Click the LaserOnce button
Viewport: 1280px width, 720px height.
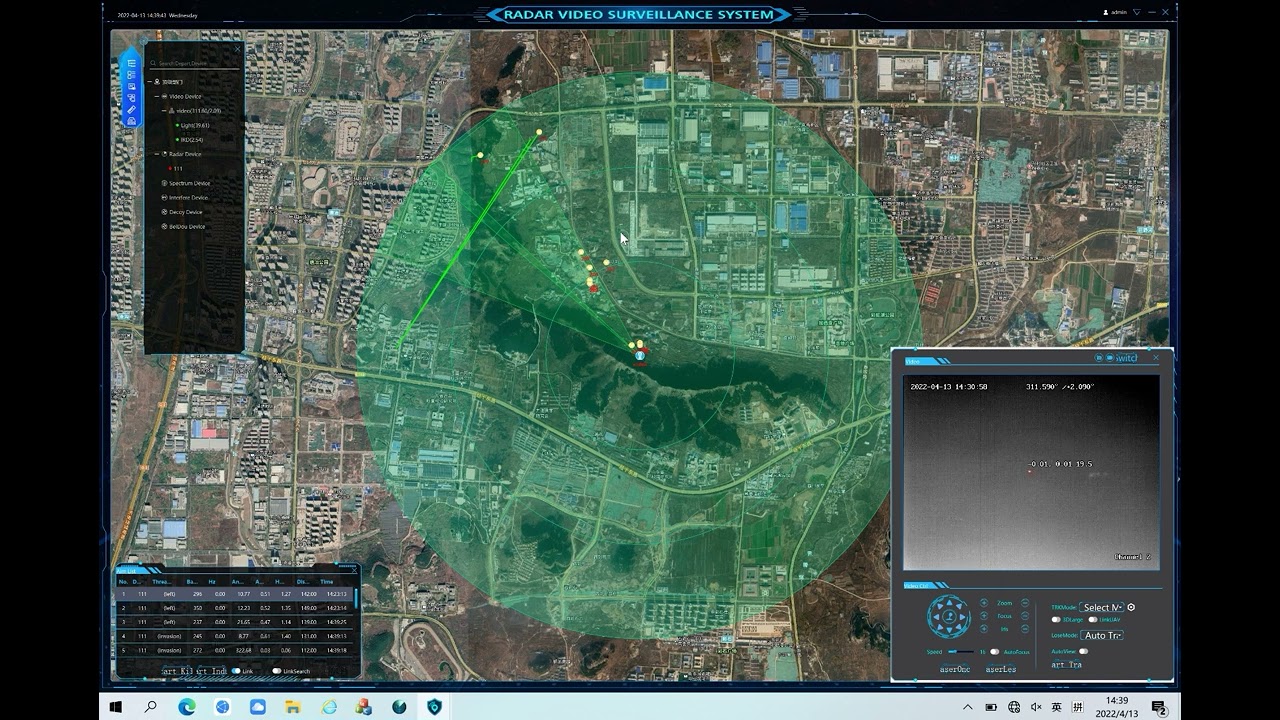[x=955, y=669]
